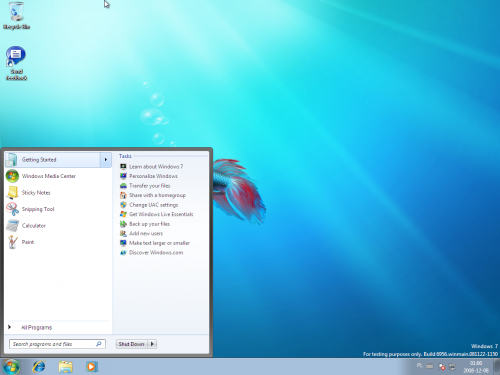Click the Shut Down button
Image resolution: width=500 pixels, height=375 pixels.
point(132,344)
